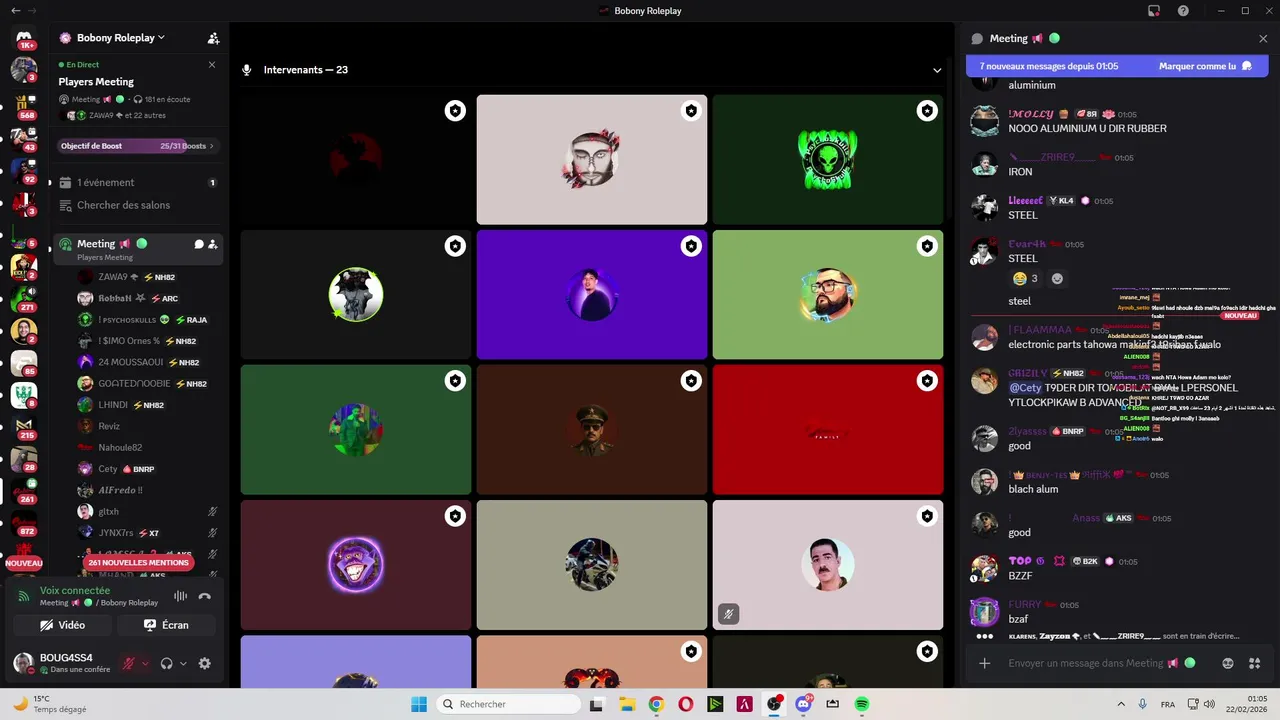The width and height of the screenshot is (1280, 720).
Task: Click the Objectif de Boost progress bar
Action: tap(138, 146)
